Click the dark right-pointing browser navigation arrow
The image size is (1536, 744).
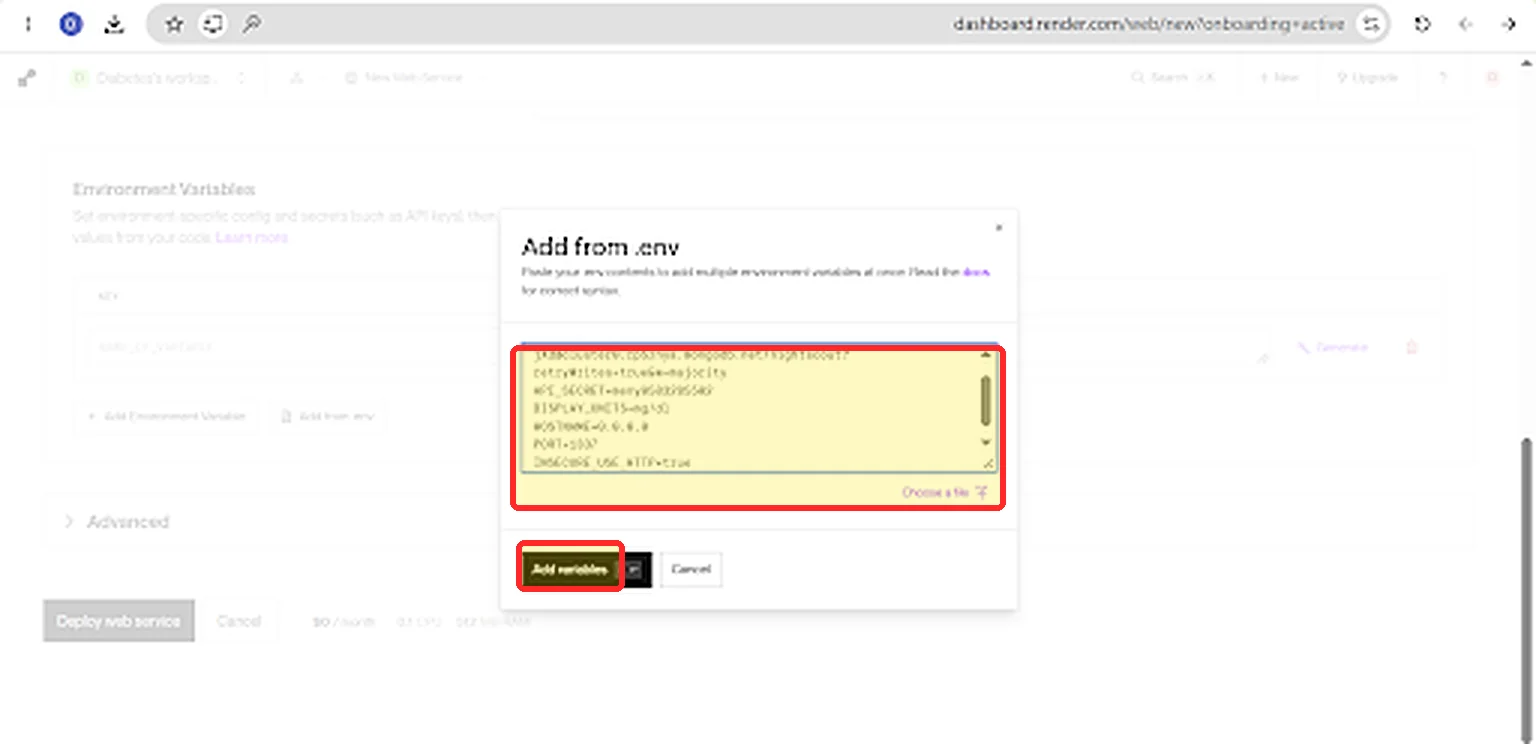tap(1509, 24)
